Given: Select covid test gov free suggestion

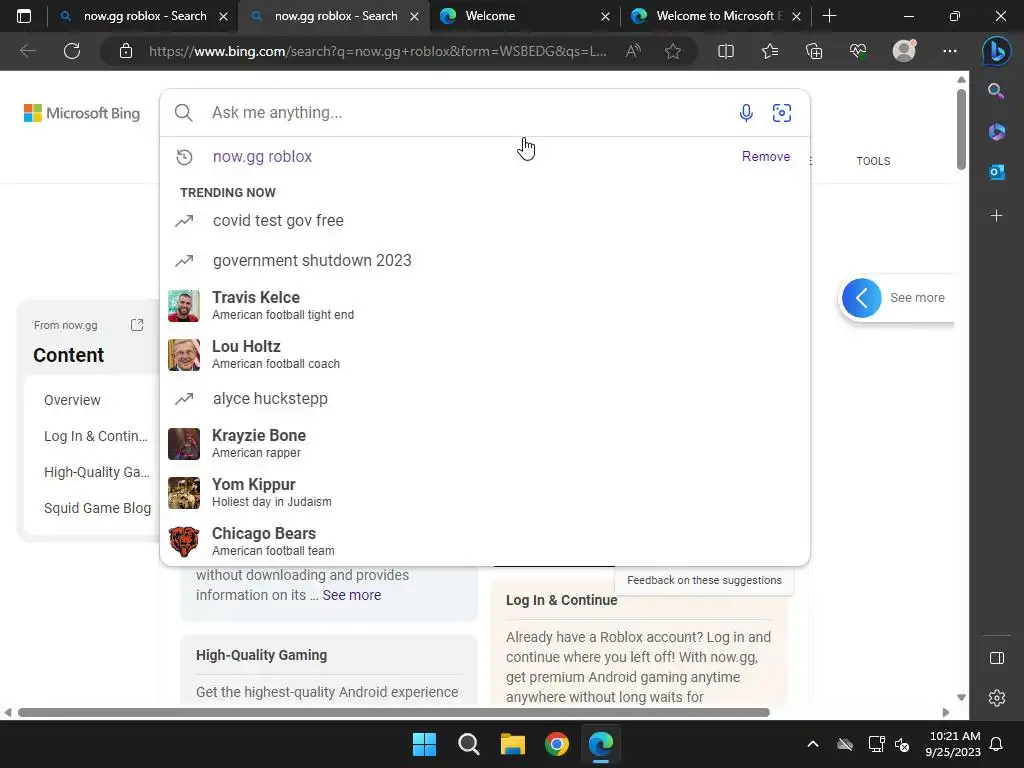Looking at the screenshot, I should 485,221.
